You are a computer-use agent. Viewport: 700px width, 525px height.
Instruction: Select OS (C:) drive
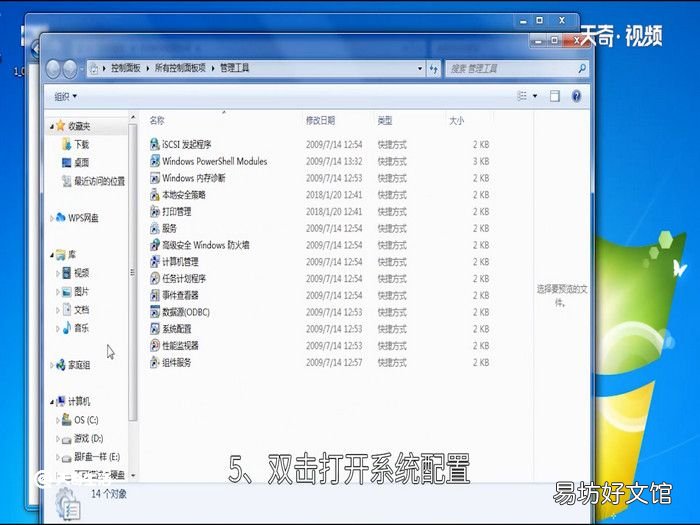[x=80, y=420]
